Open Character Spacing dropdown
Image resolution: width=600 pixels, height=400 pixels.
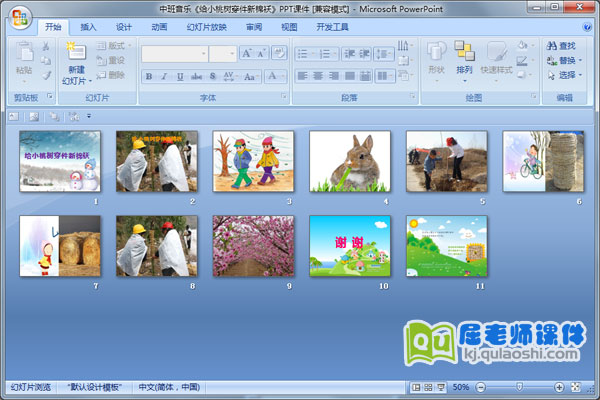pos(230,76)
